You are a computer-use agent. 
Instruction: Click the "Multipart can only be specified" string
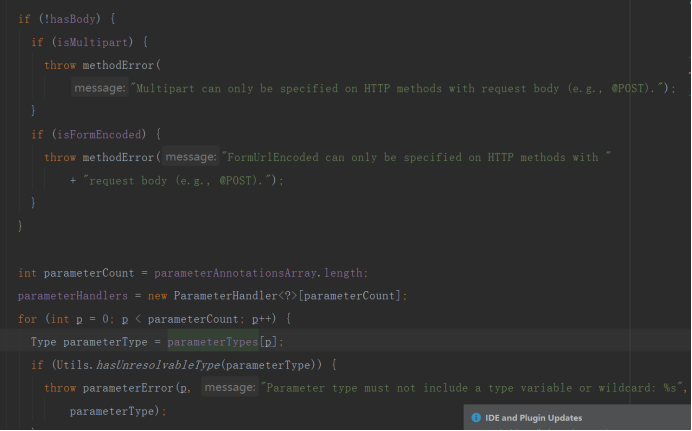(397, 88)
